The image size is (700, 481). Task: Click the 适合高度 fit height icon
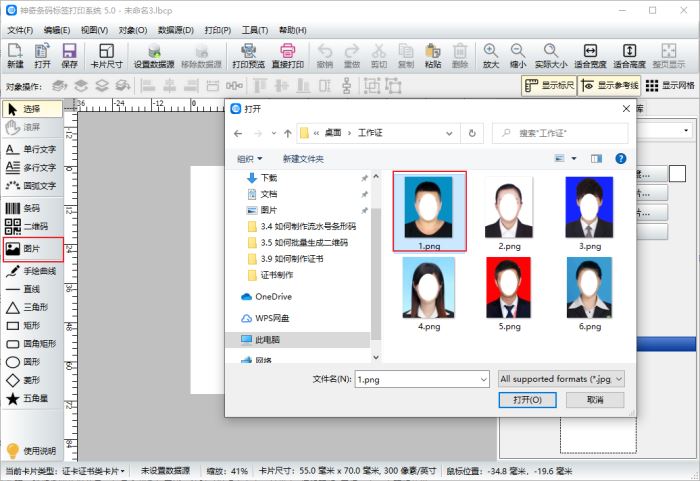pos(629,55)
